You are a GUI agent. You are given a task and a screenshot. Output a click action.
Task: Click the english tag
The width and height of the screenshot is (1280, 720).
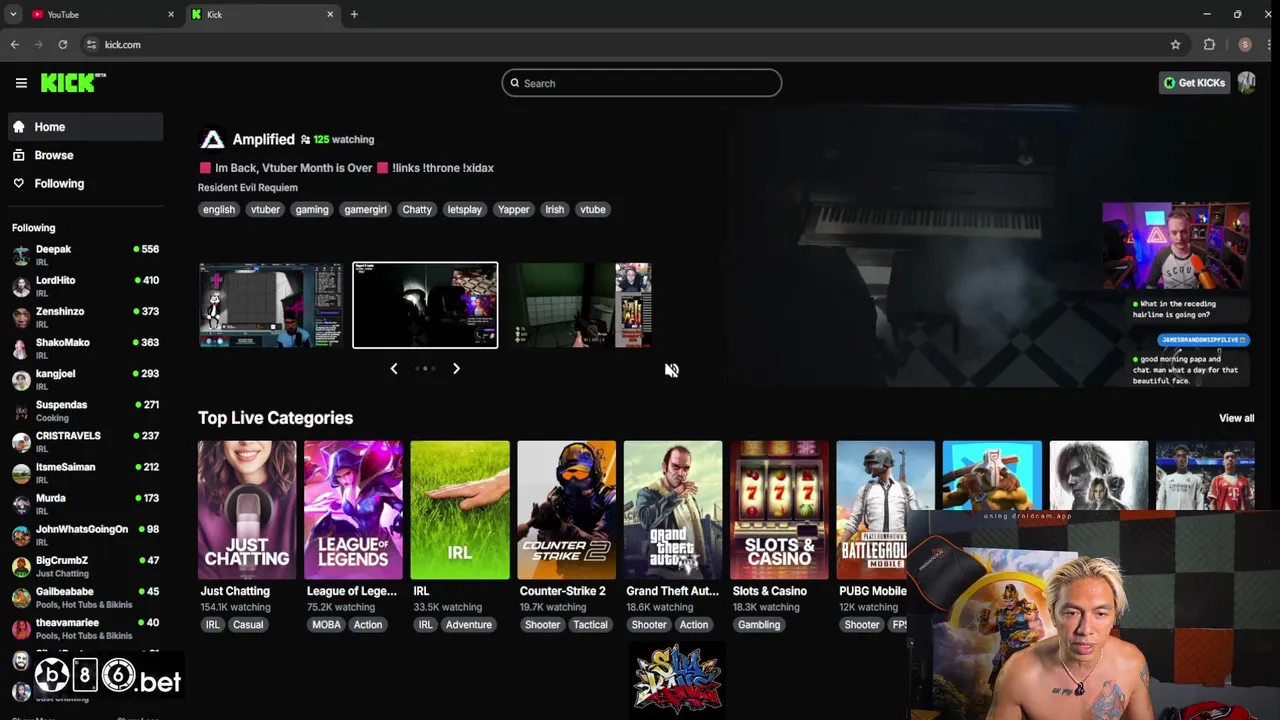219,209
